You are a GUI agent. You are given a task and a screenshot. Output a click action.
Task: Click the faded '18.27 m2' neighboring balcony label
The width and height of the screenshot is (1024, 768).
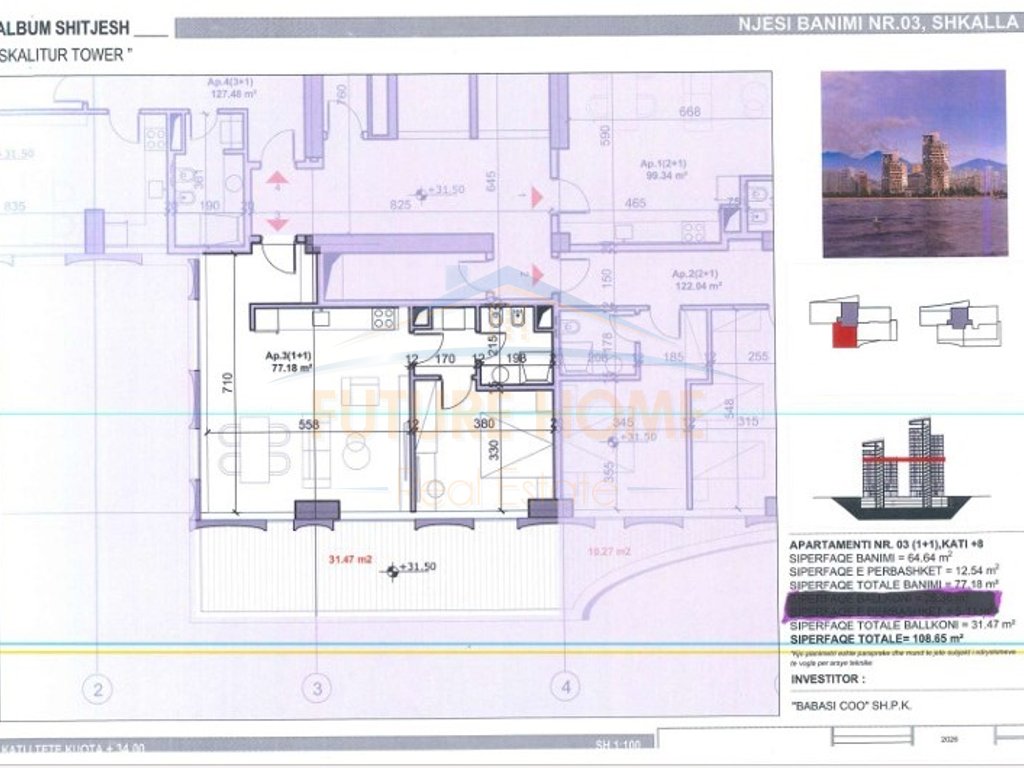coord(609,551)
